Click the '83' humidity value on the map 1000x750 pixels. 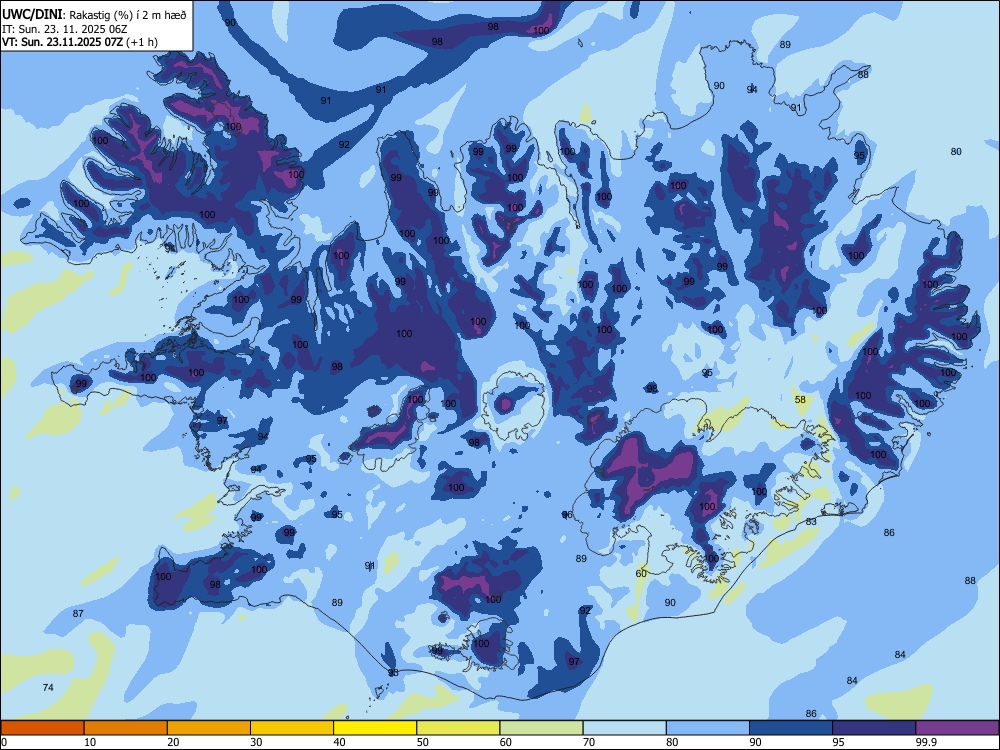(x=811, y=522)
